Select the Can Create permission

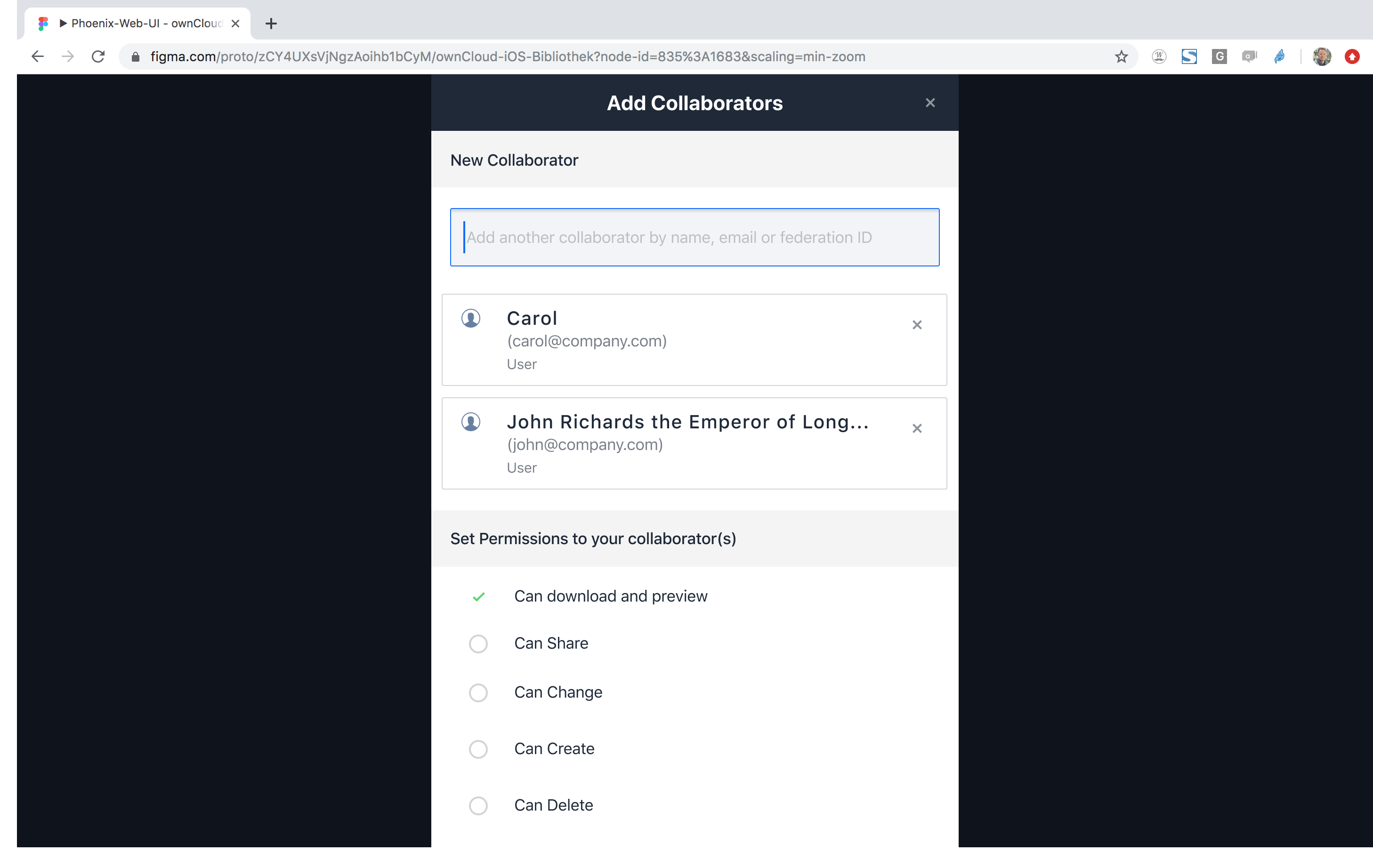click(478, 749)
